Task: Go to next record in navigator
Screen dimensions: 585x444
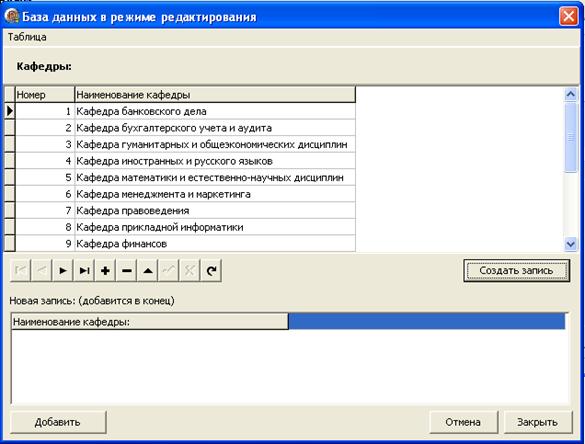Action: (63, 271)
